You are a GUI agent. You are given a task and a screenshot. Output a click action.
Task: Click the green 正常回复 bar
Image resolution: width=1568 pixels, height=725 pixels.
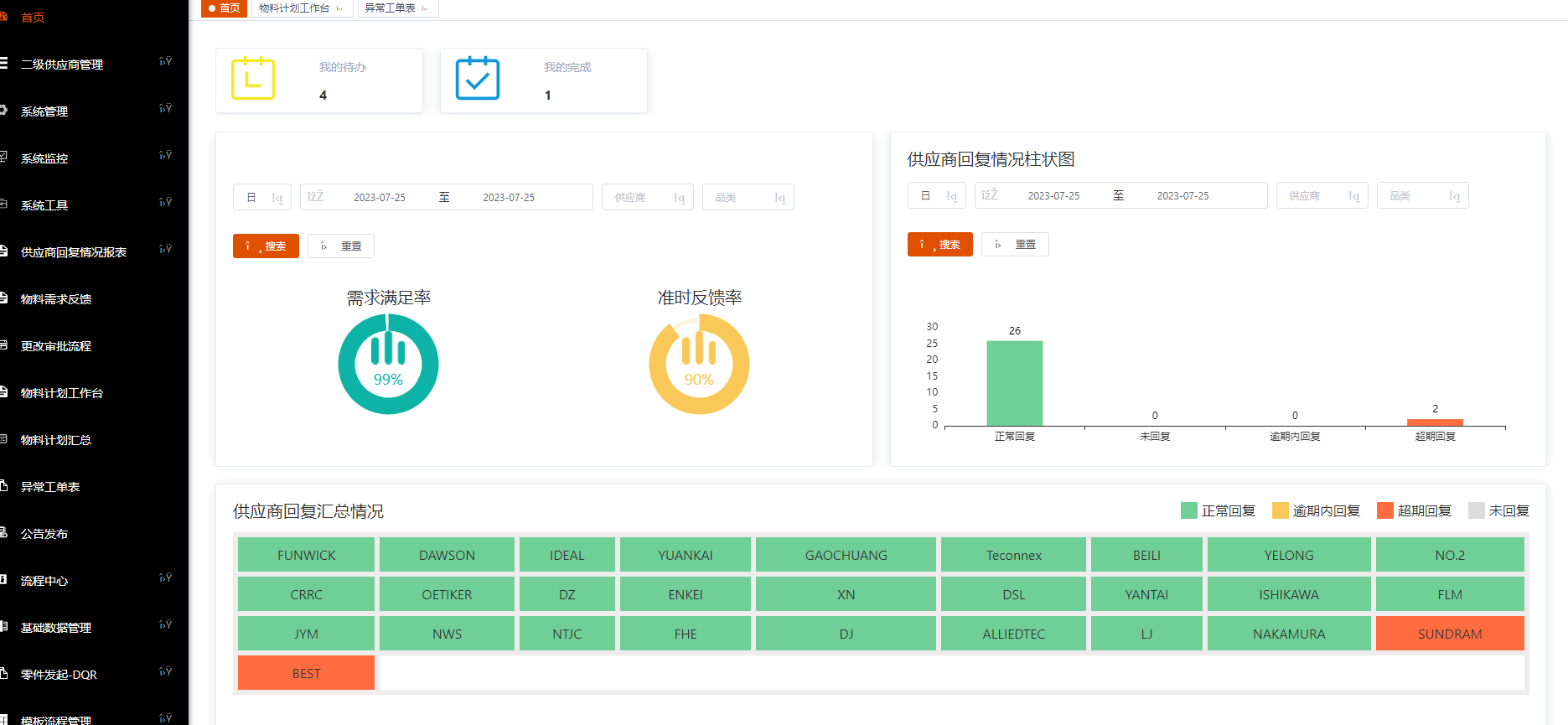tap(1015, 383)
